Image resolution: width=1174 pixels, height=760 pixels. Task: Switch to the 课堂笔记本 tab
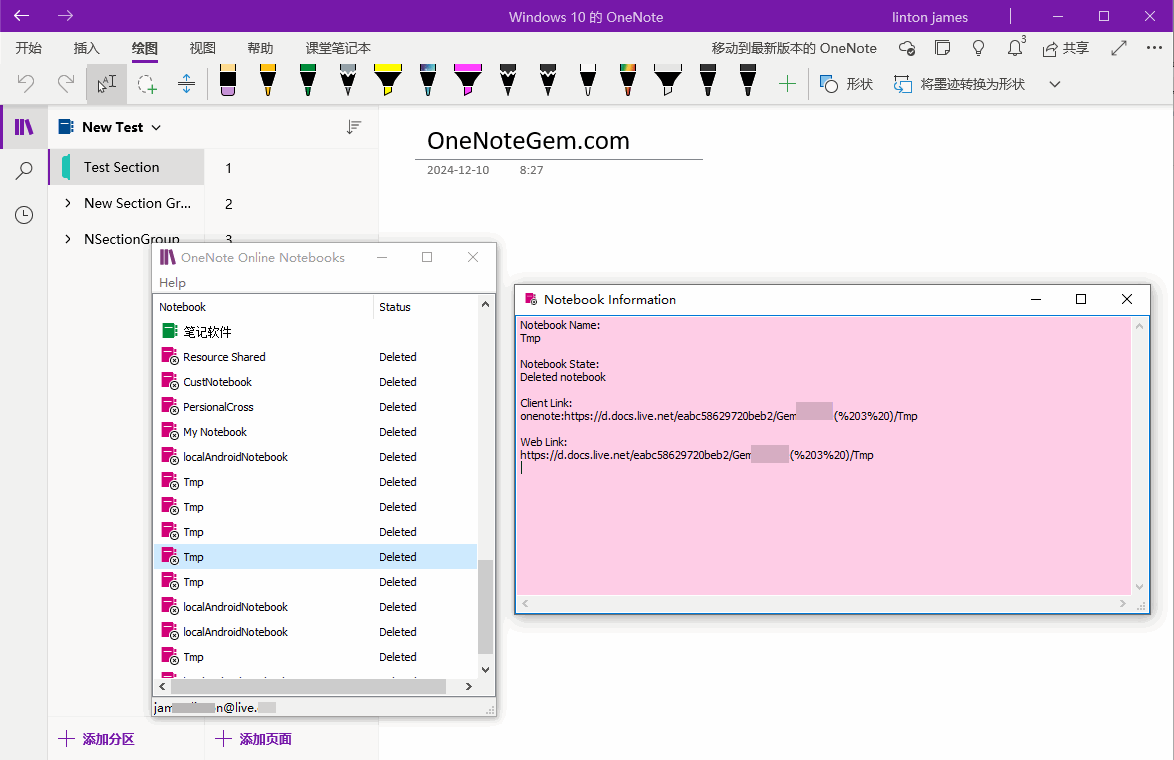tap(338, 48)
